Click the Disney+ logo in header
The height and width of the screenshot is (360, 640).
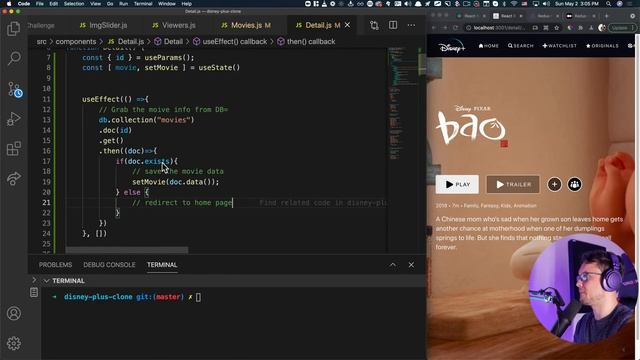[x=452, y=47]
